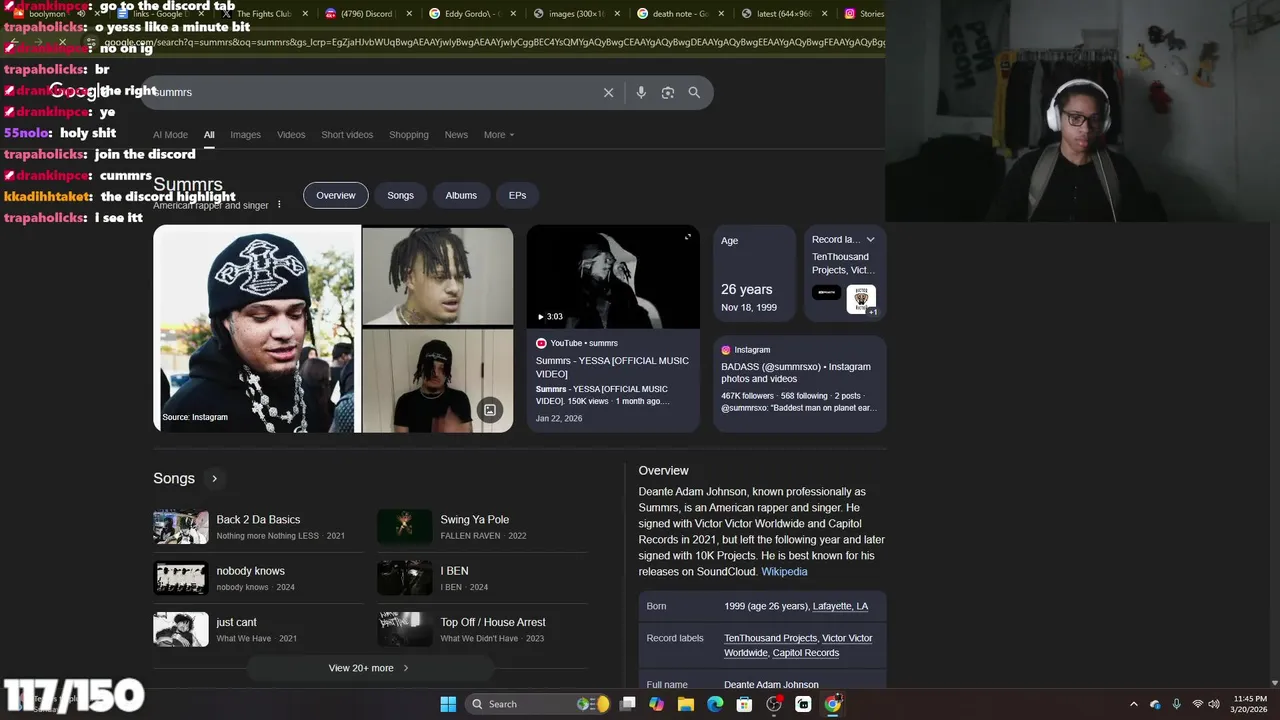Select the Albums chip

(x=461, y=195)
